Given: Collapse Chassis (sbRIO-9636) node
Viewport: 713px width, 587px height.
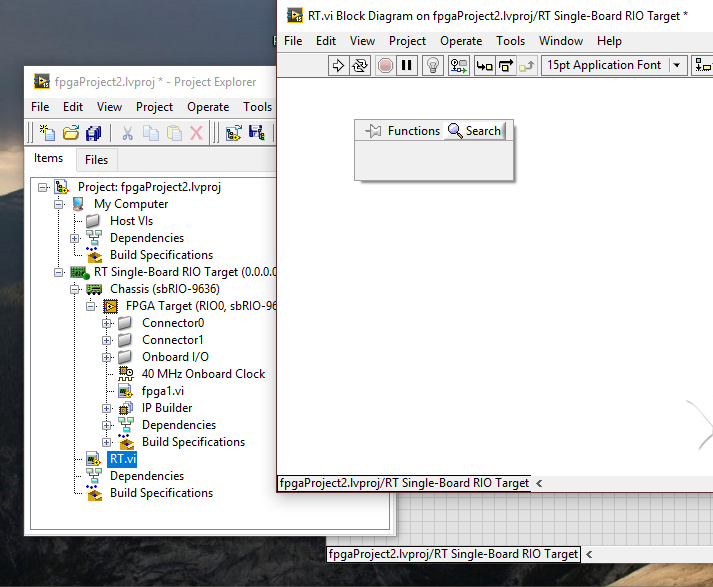Looking at the screenshot, I should click(x=75, y=289).
